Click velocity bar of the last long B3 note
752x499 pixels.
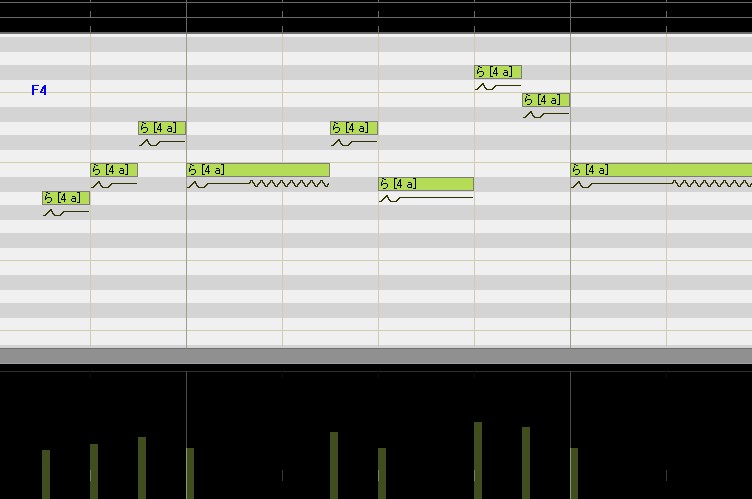click(x=574, y=474)
